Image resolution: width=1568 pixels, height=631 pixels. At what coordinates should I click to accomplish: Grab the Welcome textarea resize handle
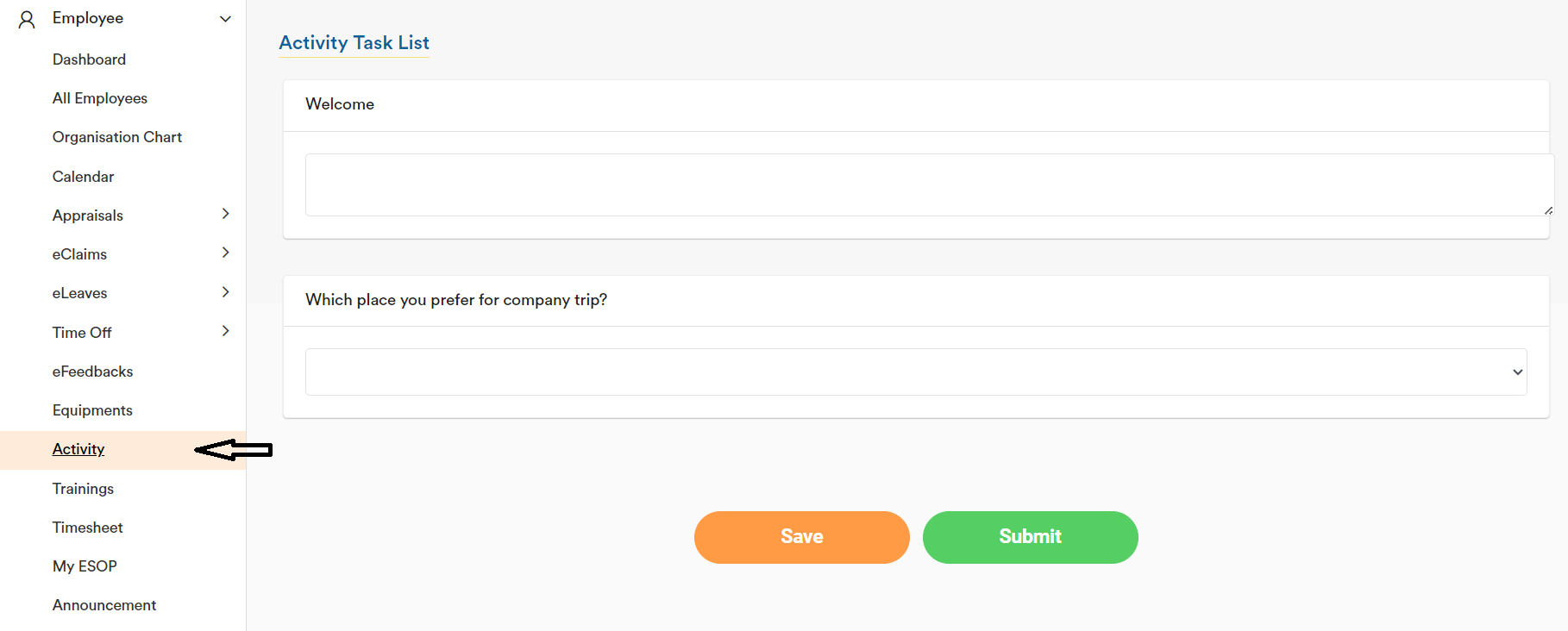(1548, 210)
